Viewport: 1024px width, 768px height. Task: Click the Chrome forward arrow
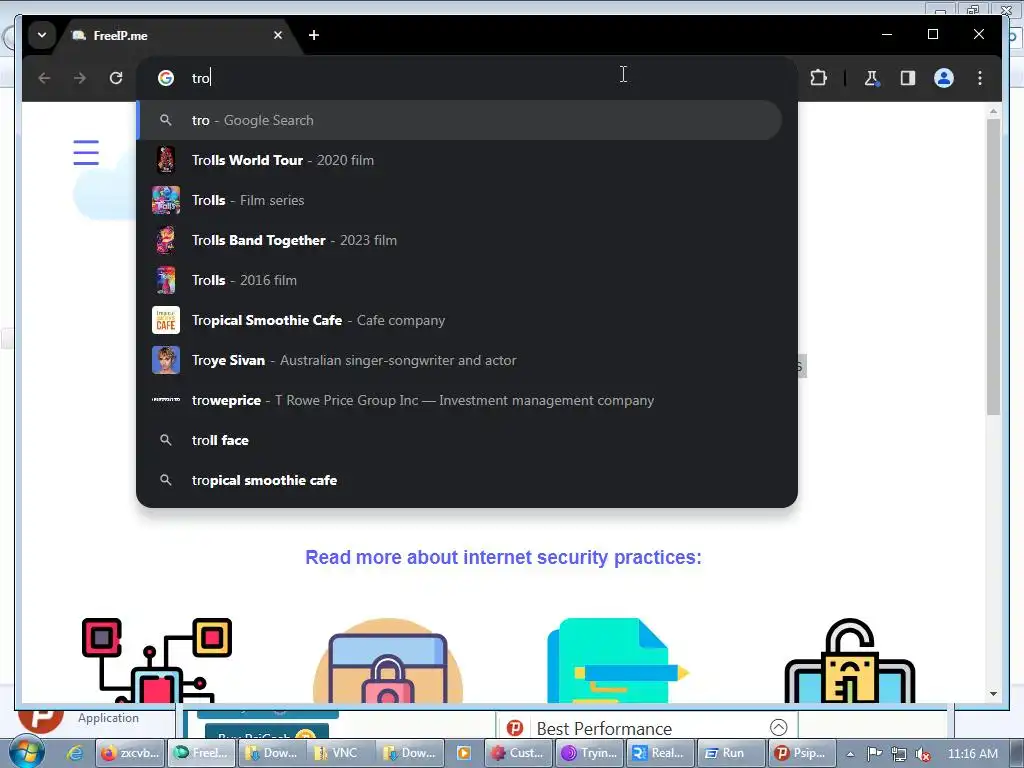click(80, 78)
